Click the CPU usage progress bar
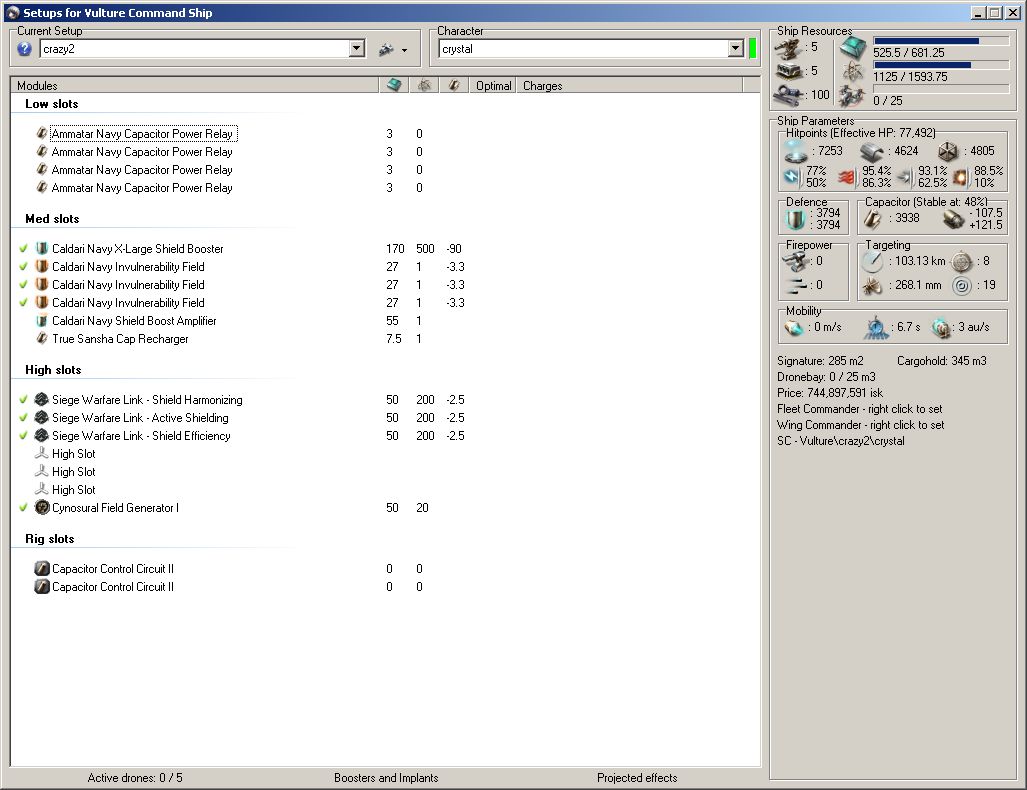Viewport: 1027px width, 790px height. click(x=941, y=41)
